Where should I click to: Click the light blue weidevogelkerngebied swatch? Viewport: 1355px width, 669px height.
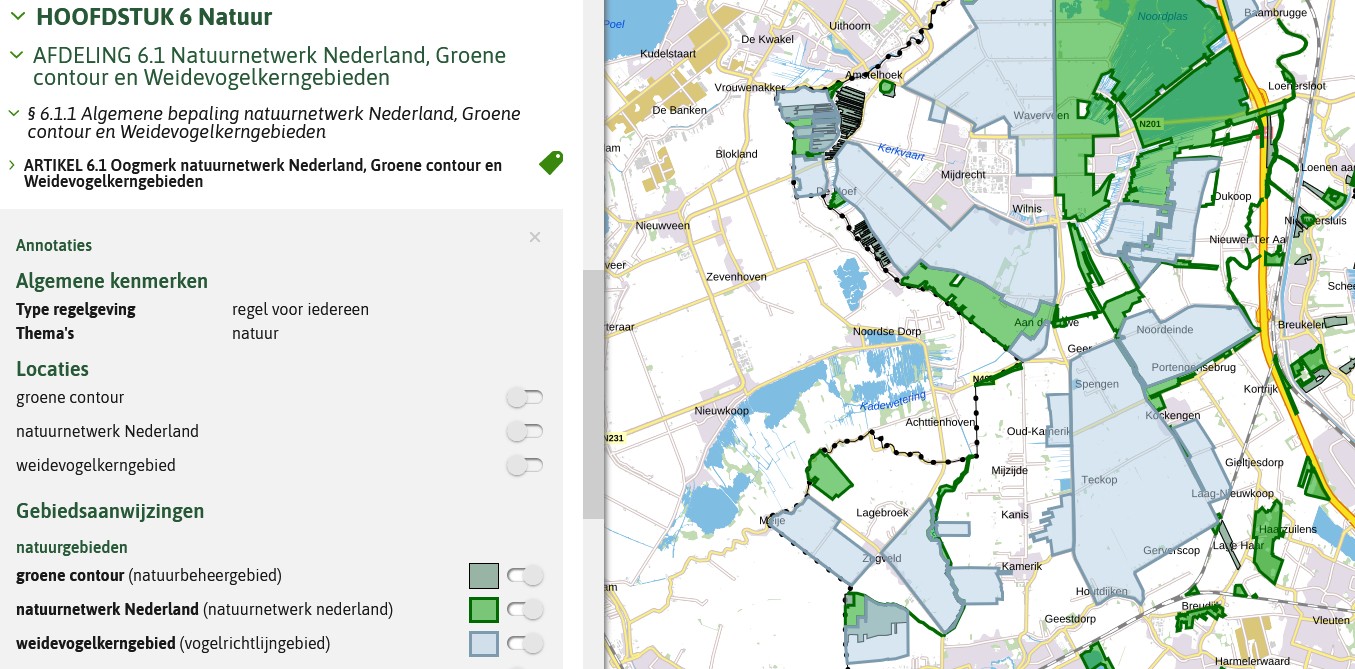[484, 643]
